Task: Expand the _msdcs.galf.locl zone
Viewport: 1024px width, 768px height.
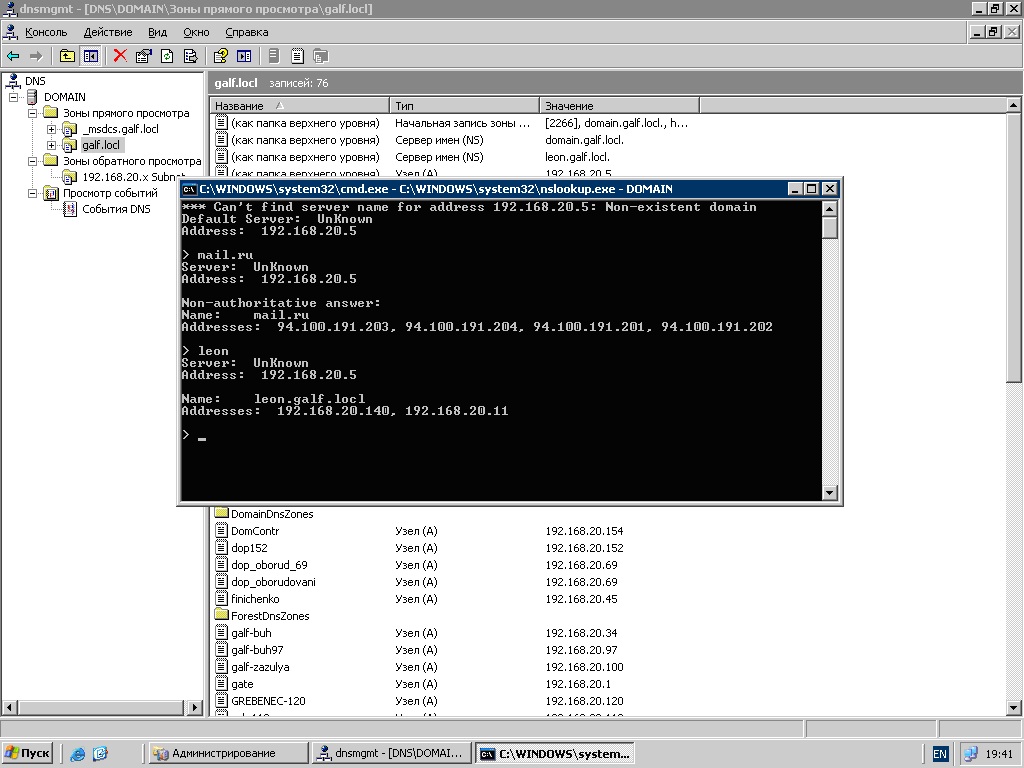Action: click(x=51, y=129)
